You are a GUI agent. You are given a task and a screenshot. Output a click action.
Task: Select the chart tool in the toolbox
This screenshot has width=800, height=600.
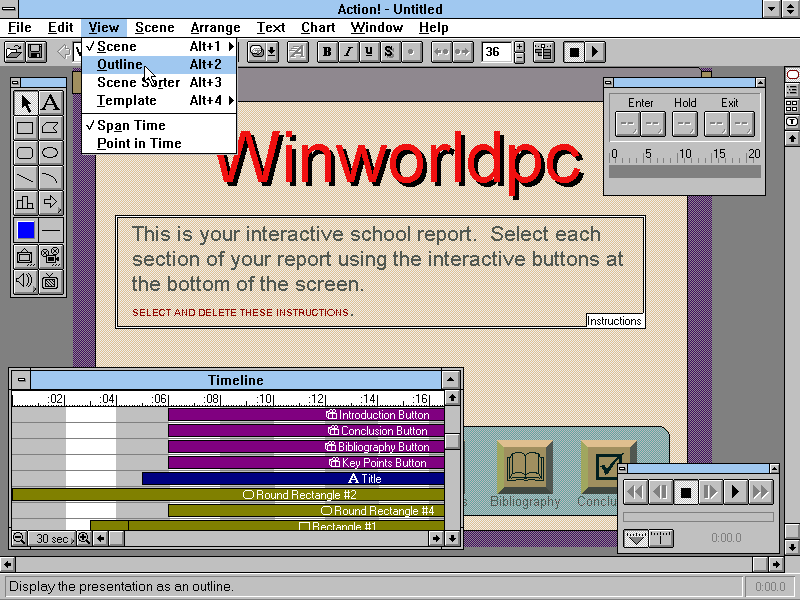(x=26, y=203)
